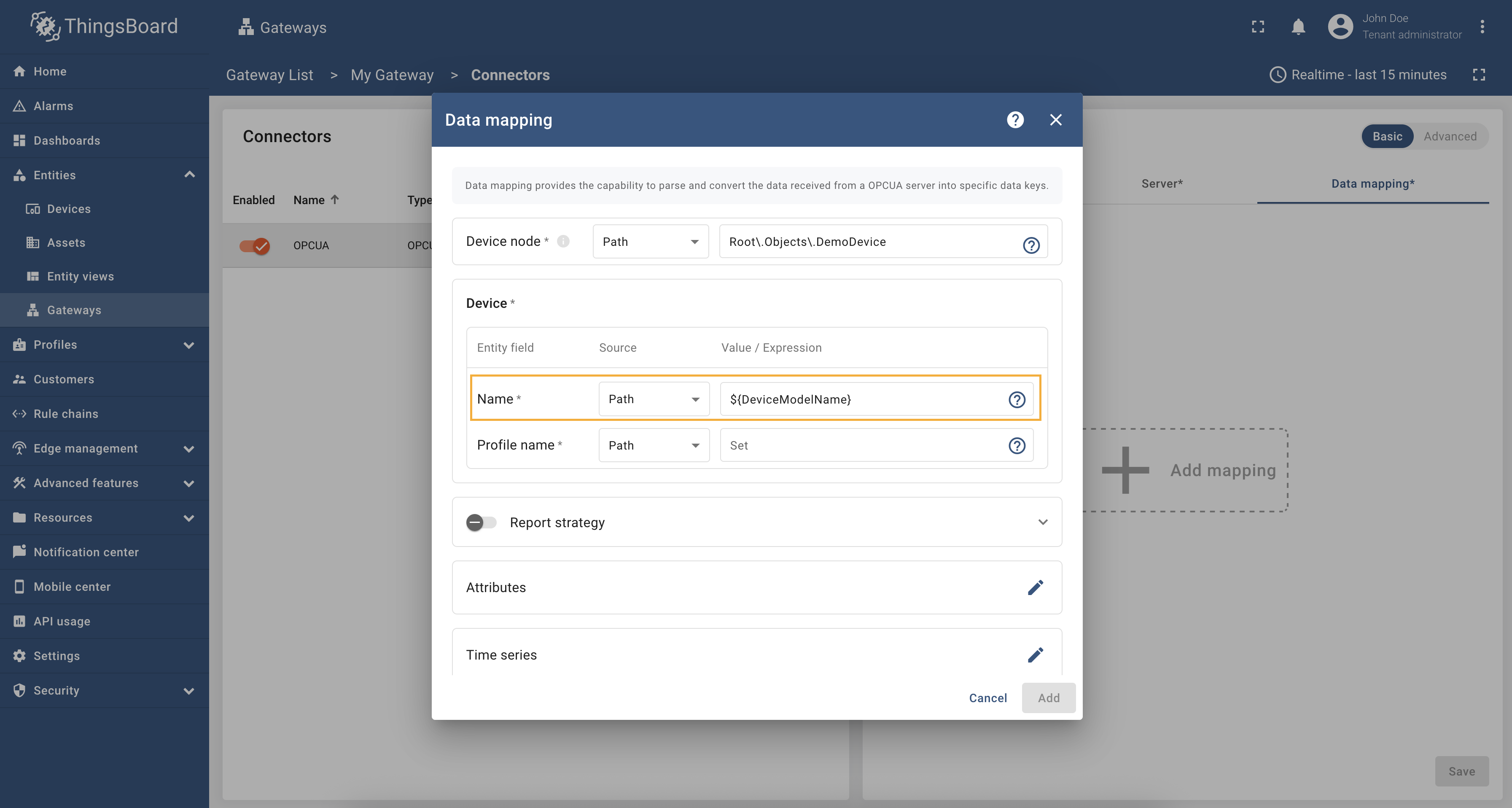
Task: Click the Device node info icon
Action: tap(563, 241)
